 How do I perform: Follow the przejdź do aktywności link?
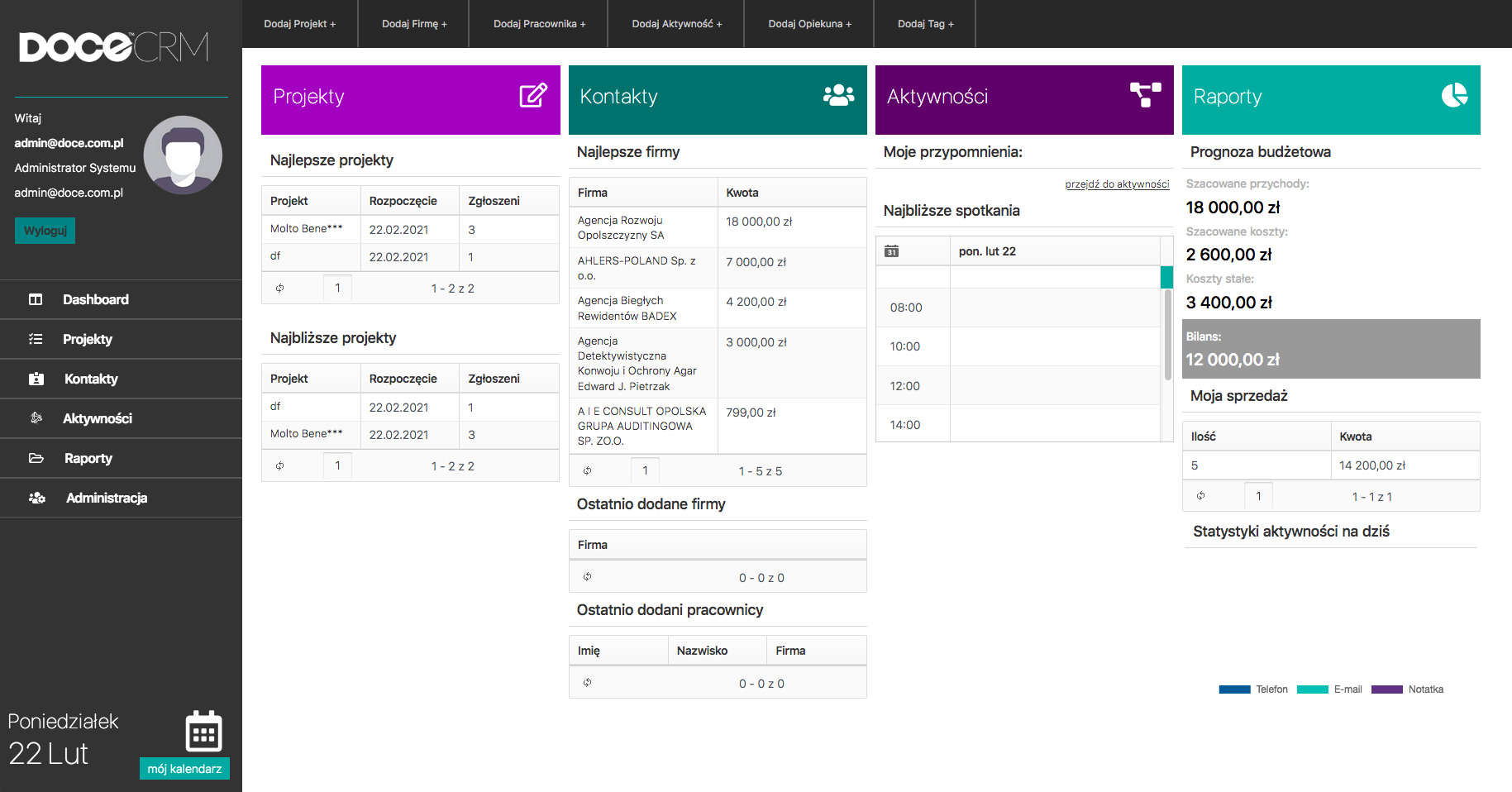[1117, 184]
